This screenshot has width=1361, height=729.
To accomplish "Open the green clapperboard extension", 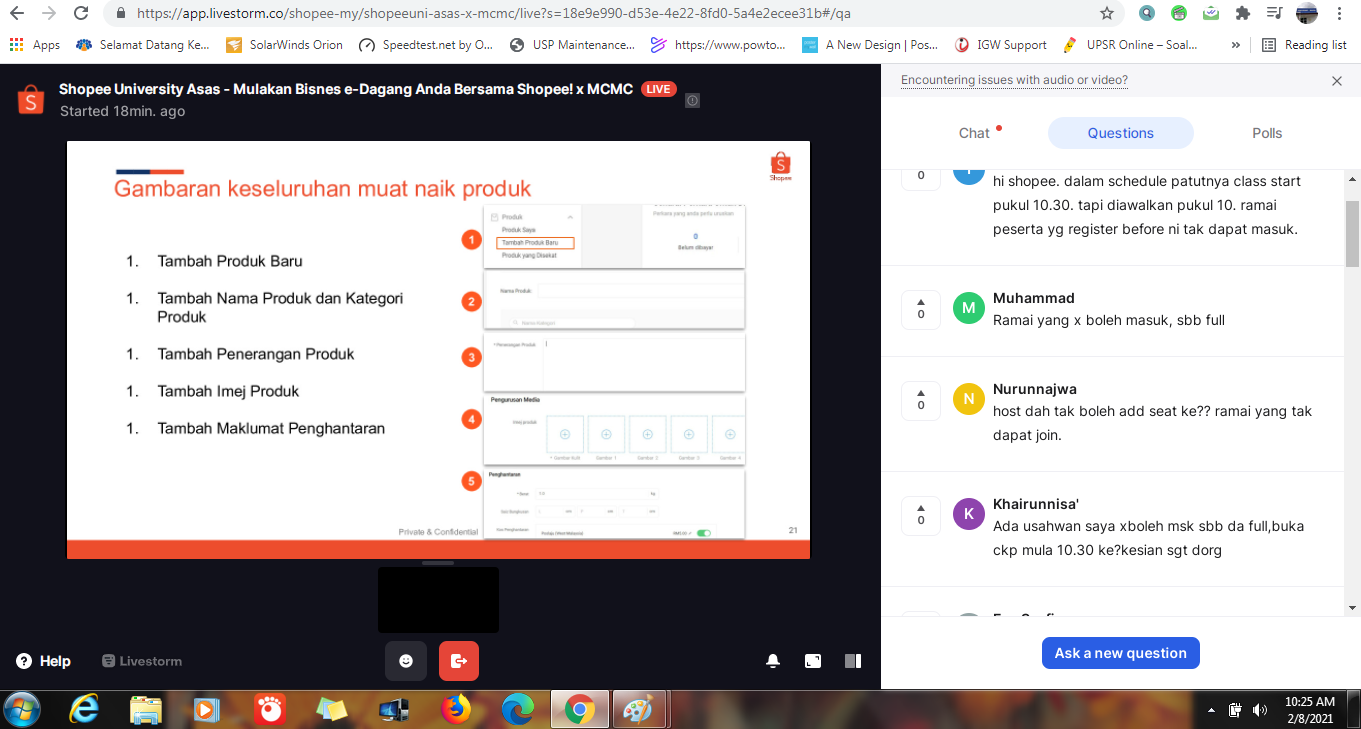I will tap(1179, 14).
